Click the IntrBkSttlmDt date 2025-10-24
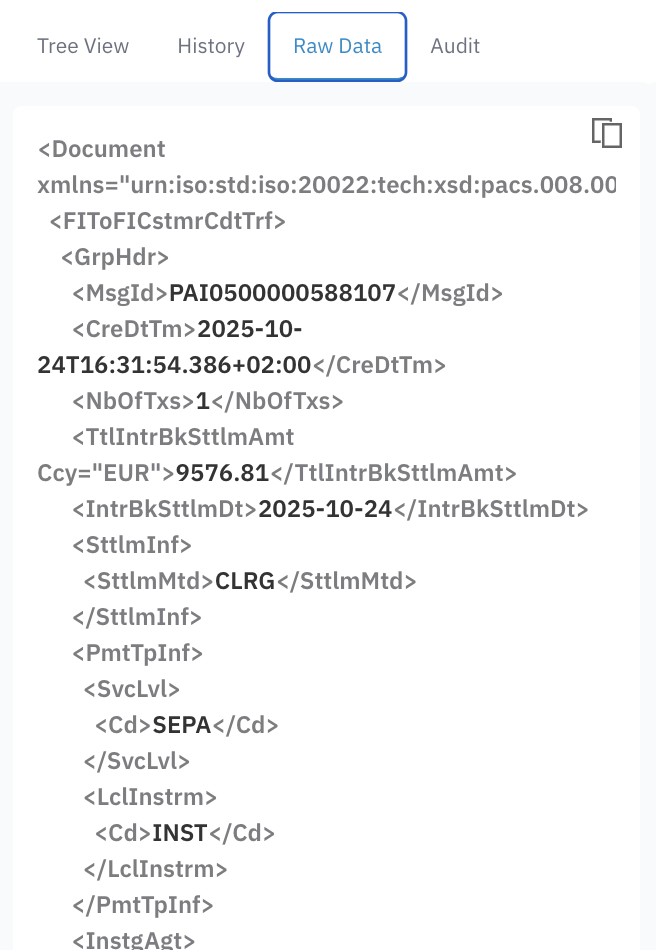Screen dimensions: 656x950 pos(325,509)
